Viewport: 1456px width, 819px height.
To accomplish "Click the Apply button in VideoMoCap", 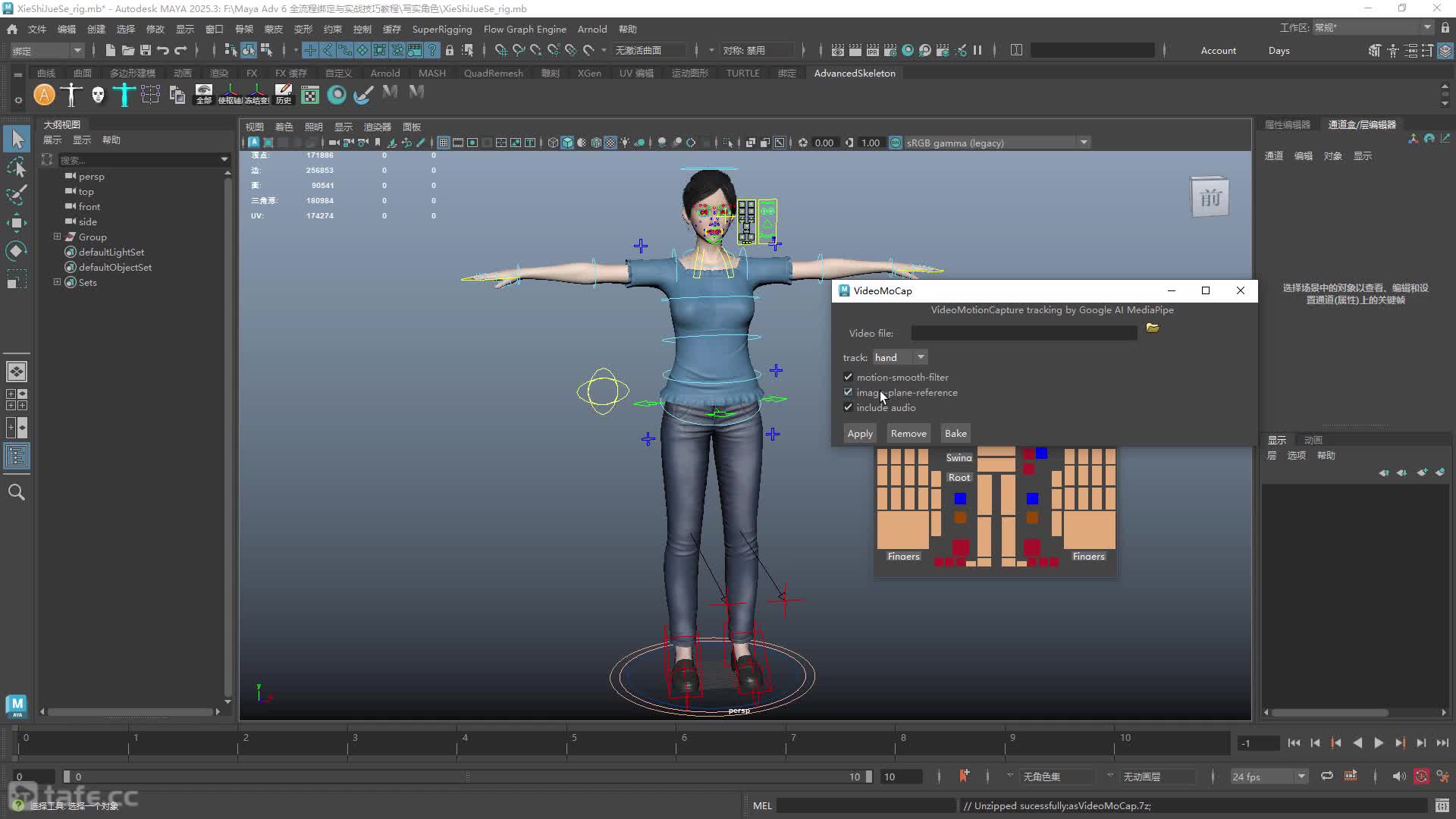I will pyautogui.click(x=860, y=433).
